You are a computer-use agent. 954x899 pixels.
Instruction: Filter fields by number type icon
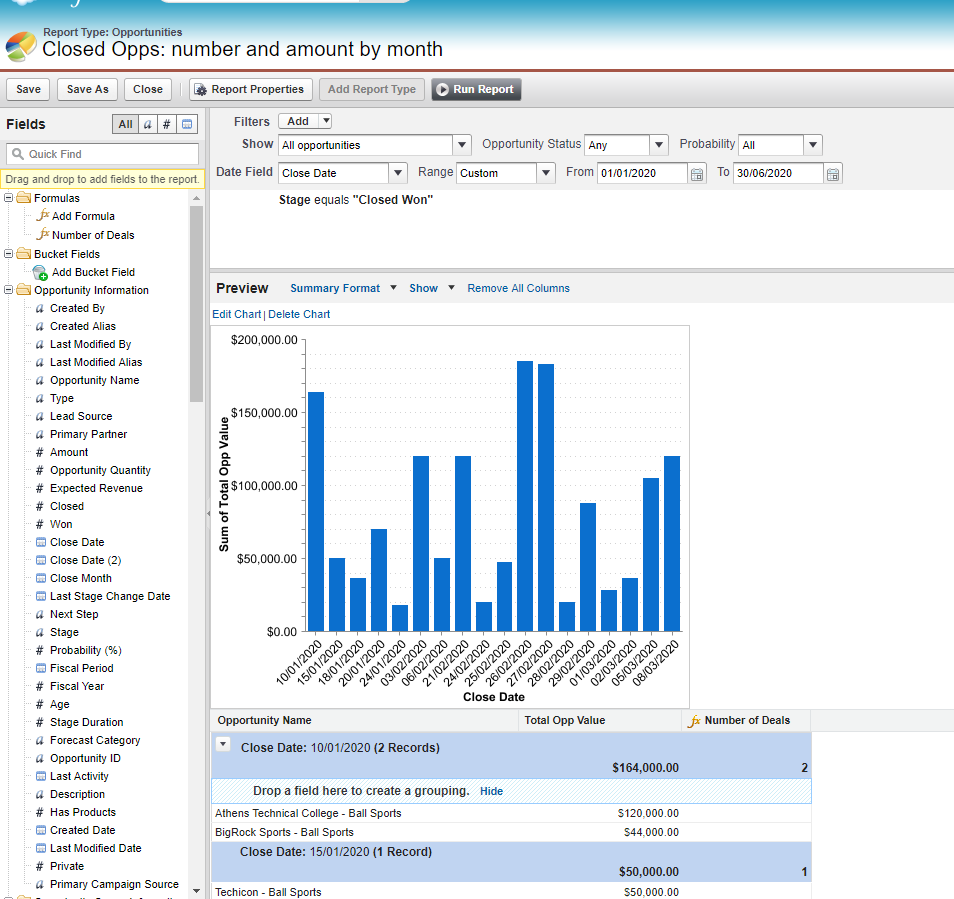pos(167,125)
